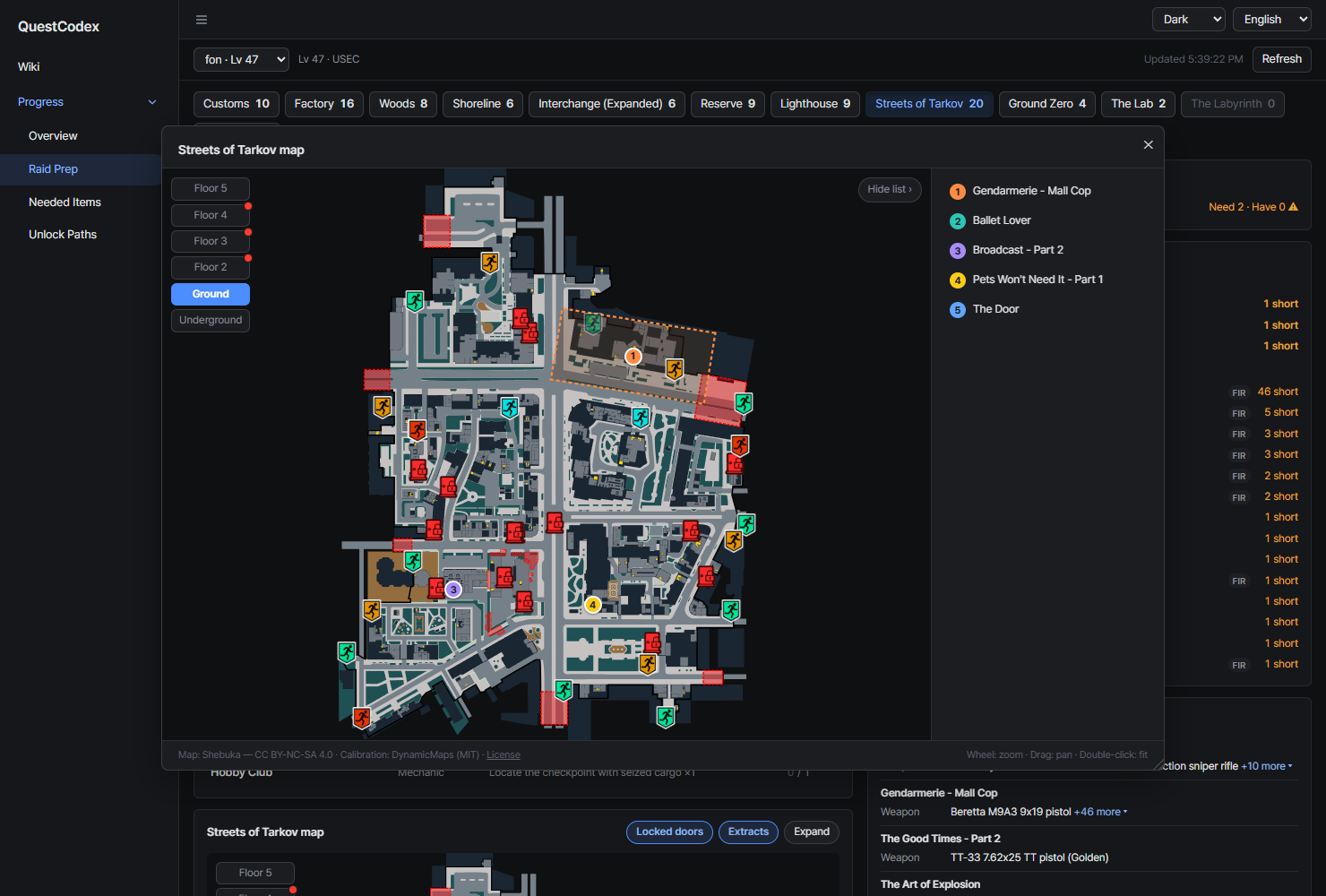
Task: Switch the popup map to Floor 5
Action: pos(211,189)
